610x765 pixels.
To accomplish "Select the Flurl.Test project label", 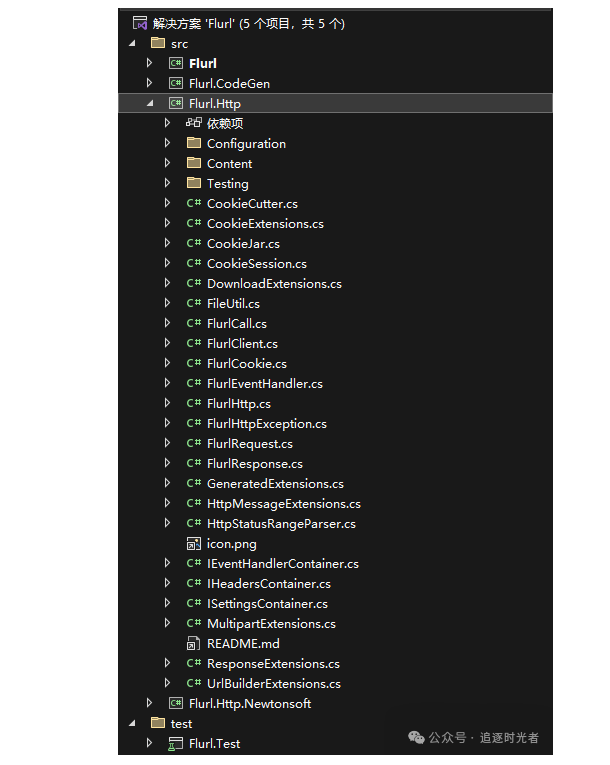I will [215, 744].
